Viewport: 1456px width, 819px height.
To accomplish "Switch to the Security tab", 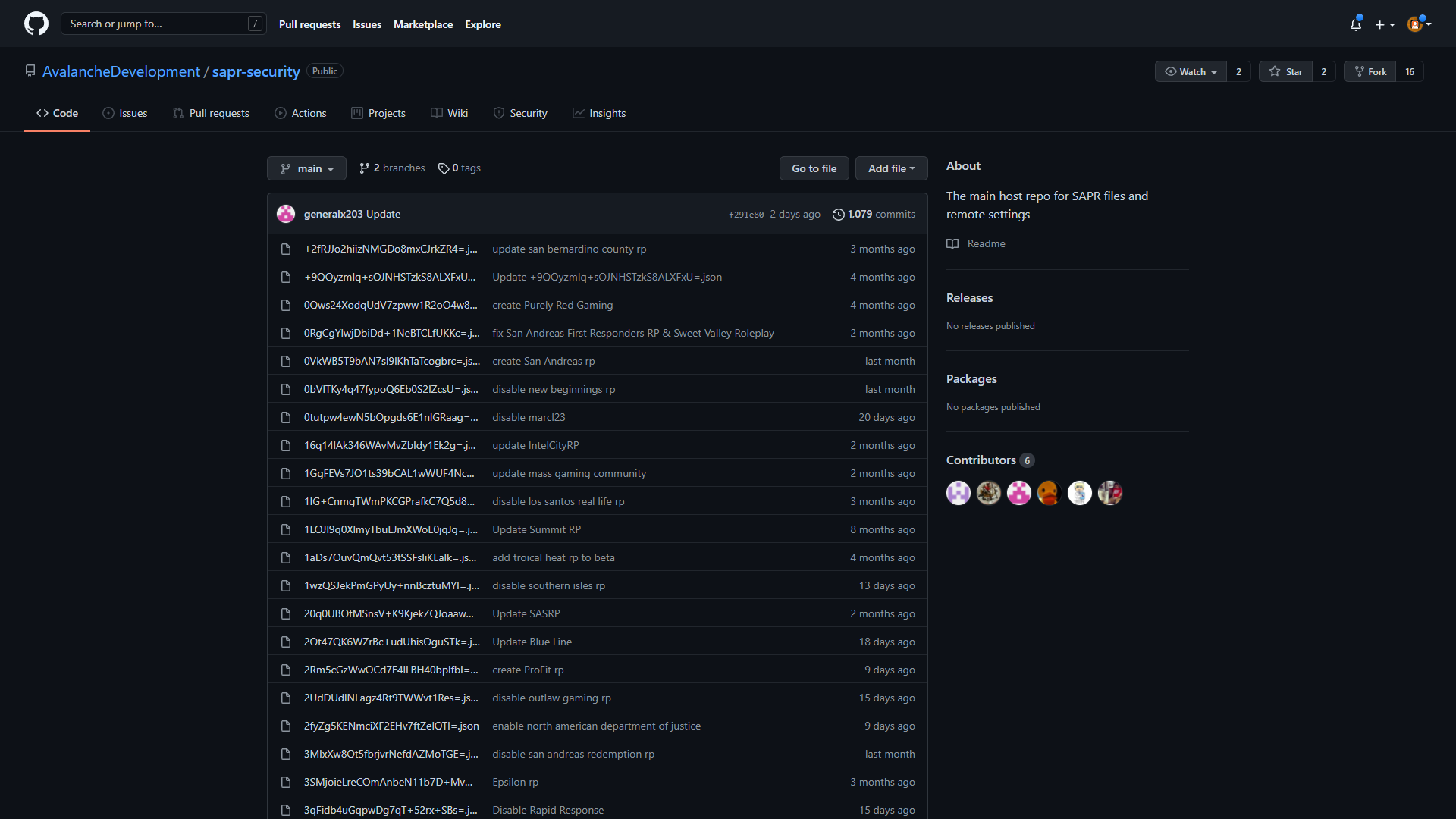I will point(520,113).
